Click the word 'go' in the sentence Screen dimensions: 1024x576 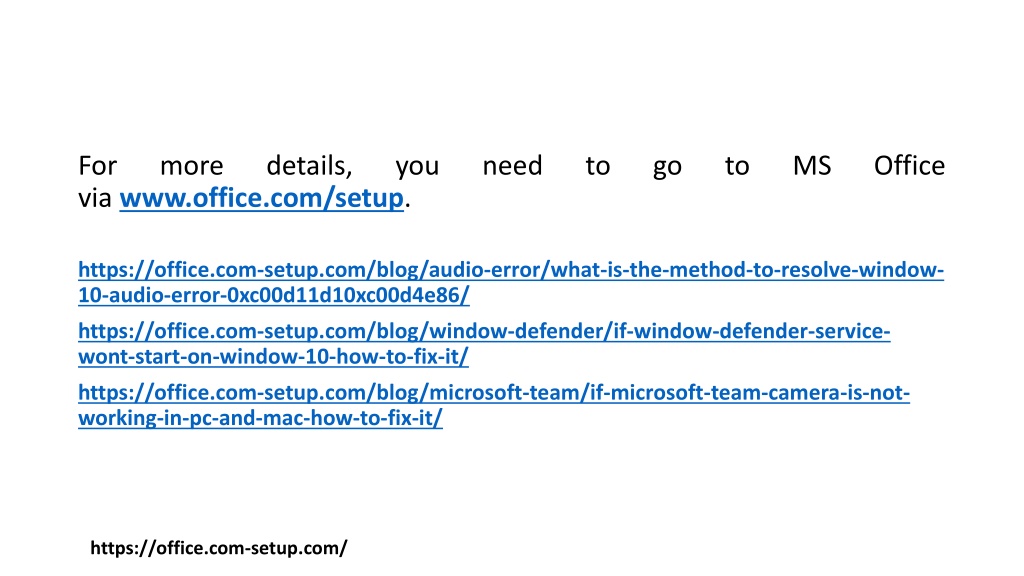pyautogui.click(x=667, y=168)
